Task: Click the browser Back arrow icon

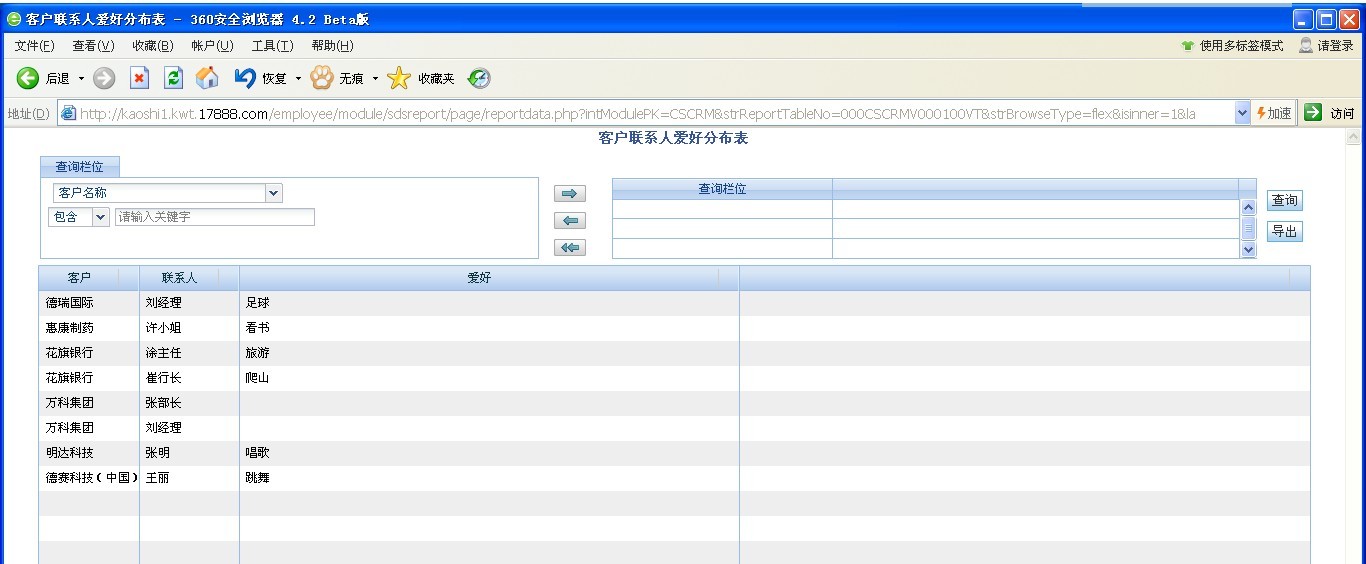Action: tap(28, 78)
